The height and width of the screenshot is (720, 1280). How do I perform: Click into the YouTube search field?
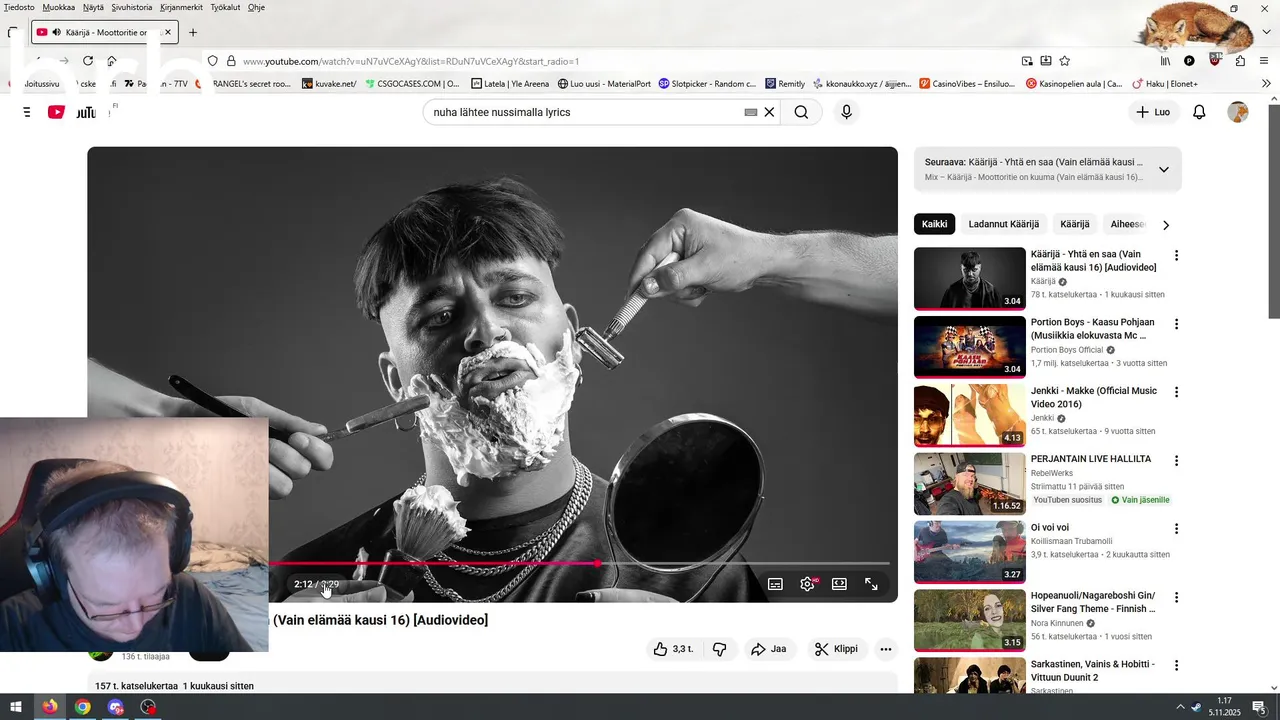(x=585, y=112)
